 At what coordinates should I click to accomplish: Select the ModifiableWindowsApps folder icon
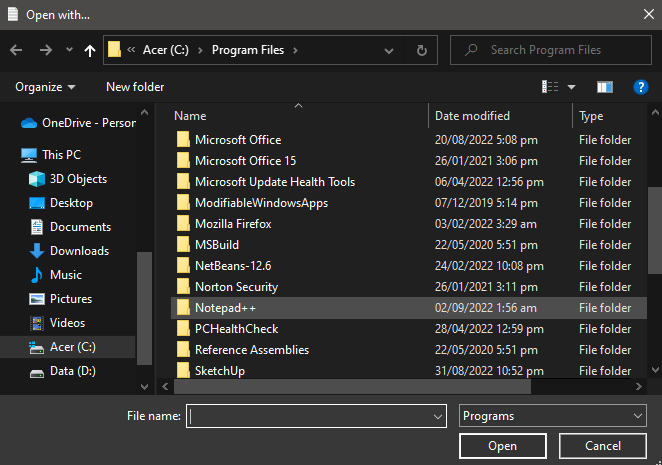coord(183,203)
